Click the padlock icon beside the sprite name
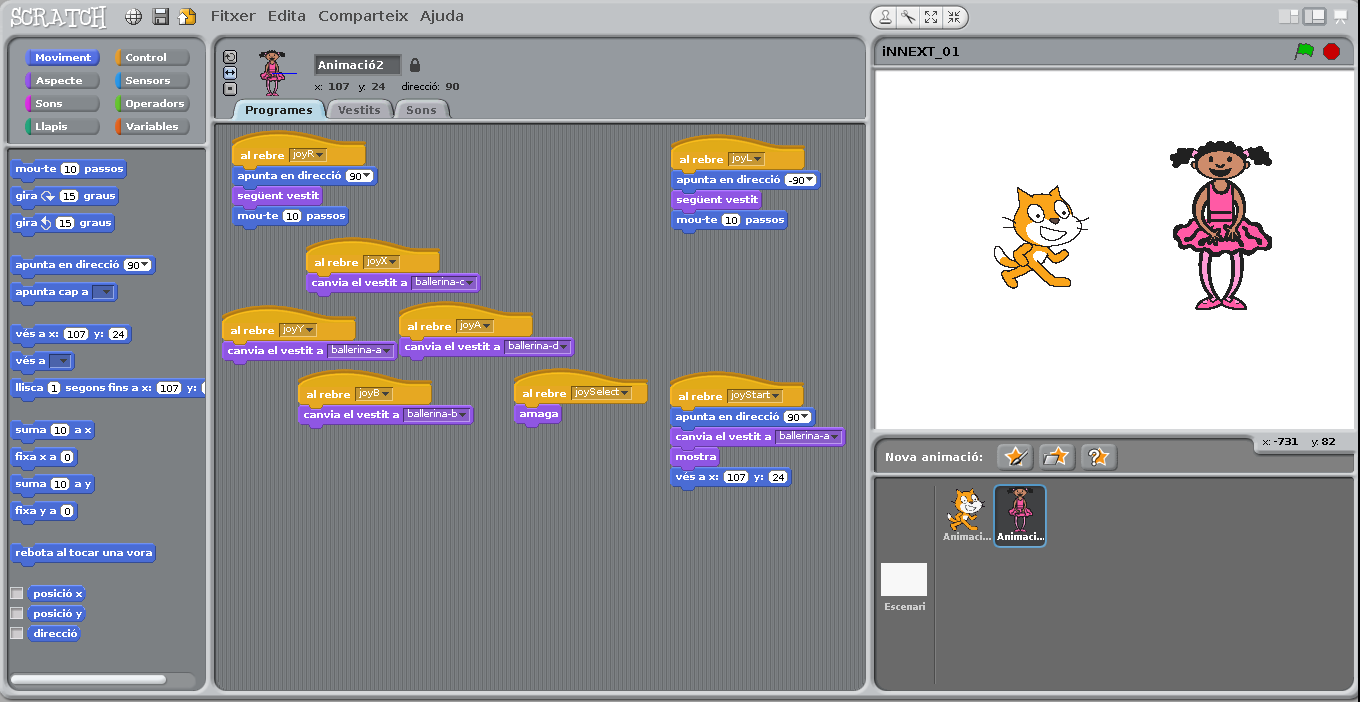Viewport: 1360px width, 702px height. pos(415,65)
